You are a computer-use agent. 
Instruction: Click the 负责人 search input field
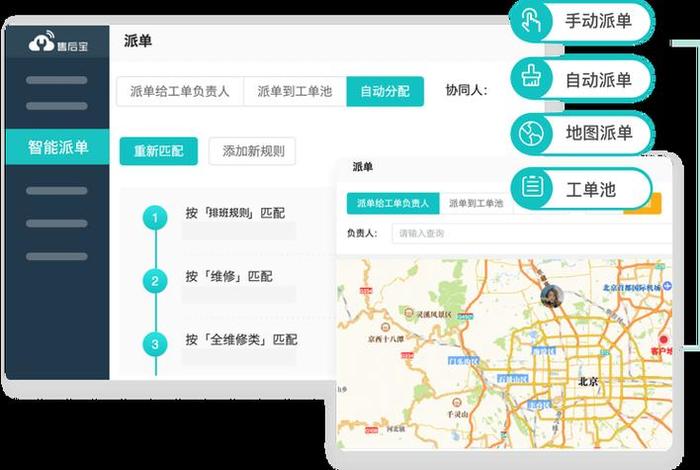pos(531,233)
